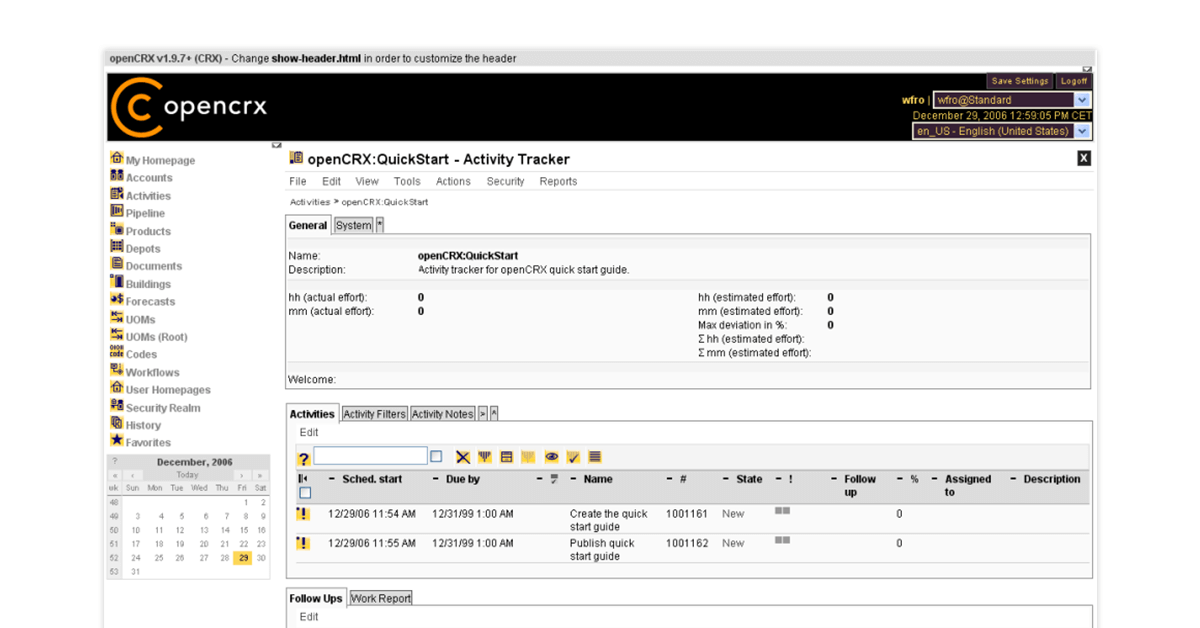Open the Depots section
Image resolution: width=1200 pixels, height=628 pixels.
coord(136,249)
